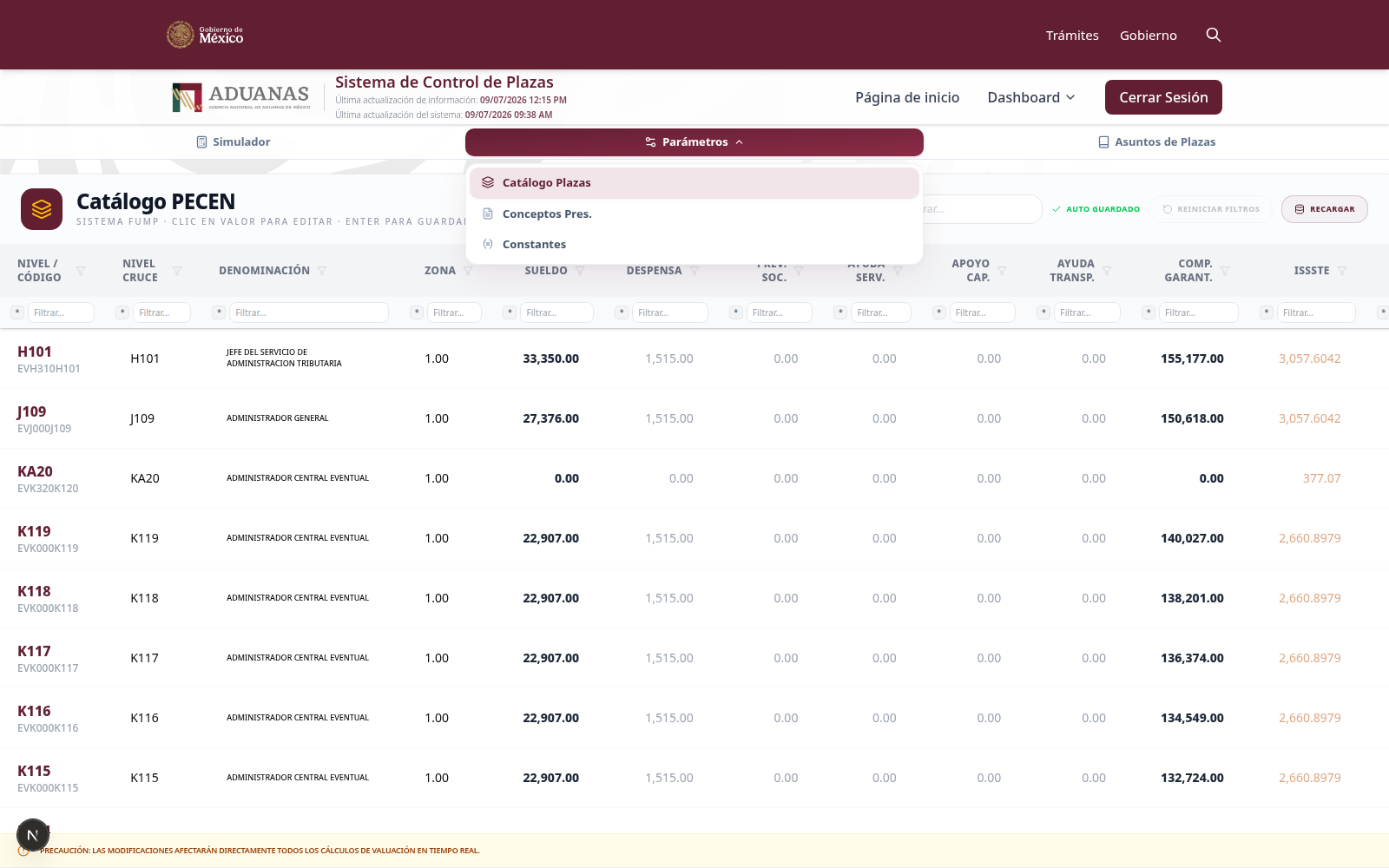Click the K119 level code
1389x868 pixels.
coord(34,531)
